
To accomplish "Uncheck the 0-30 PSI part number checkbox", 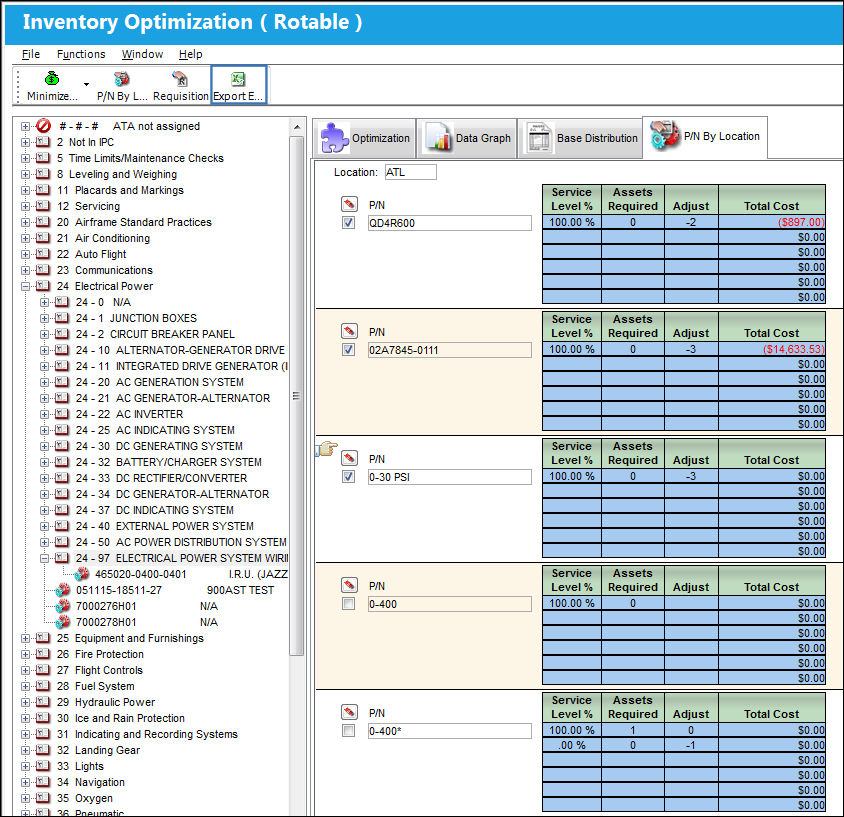I will click(349, 477).
